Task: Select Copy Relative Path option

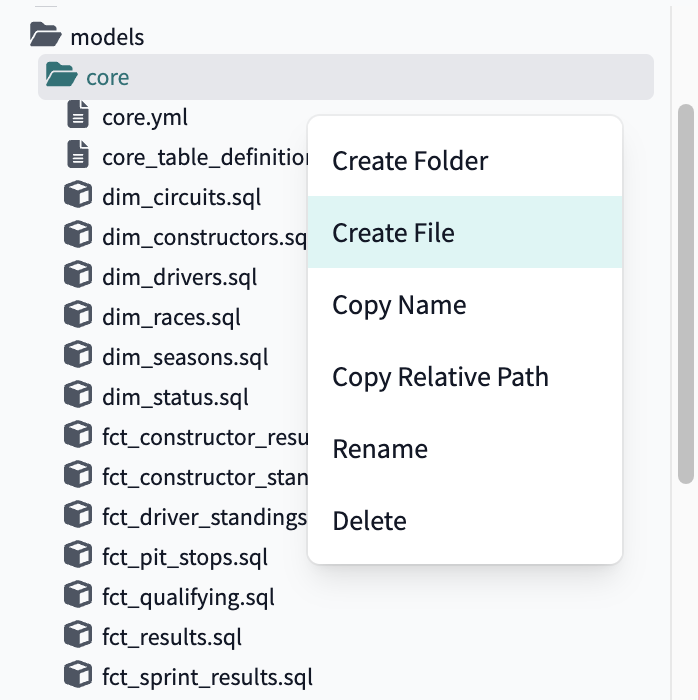Action: pyautogui.click(x=465, y=377)
